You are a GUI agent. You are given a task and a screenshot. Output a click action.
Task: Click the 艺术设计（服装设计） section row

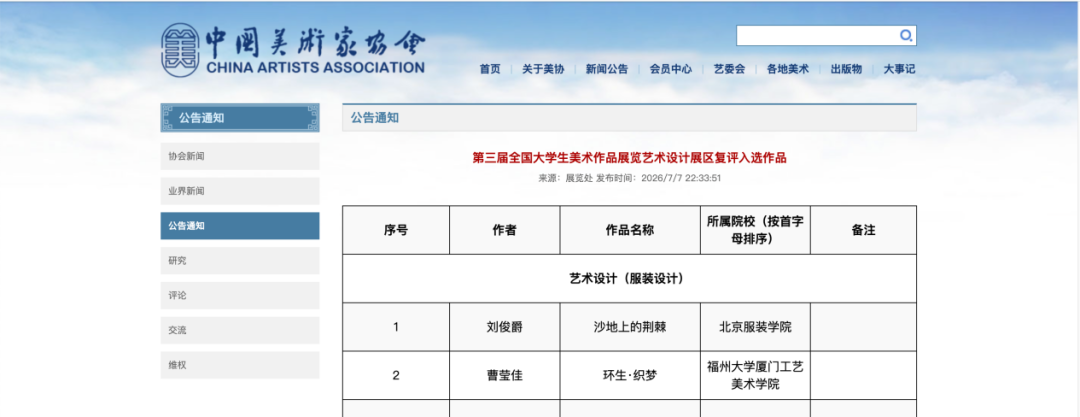(x=629, y=278)
